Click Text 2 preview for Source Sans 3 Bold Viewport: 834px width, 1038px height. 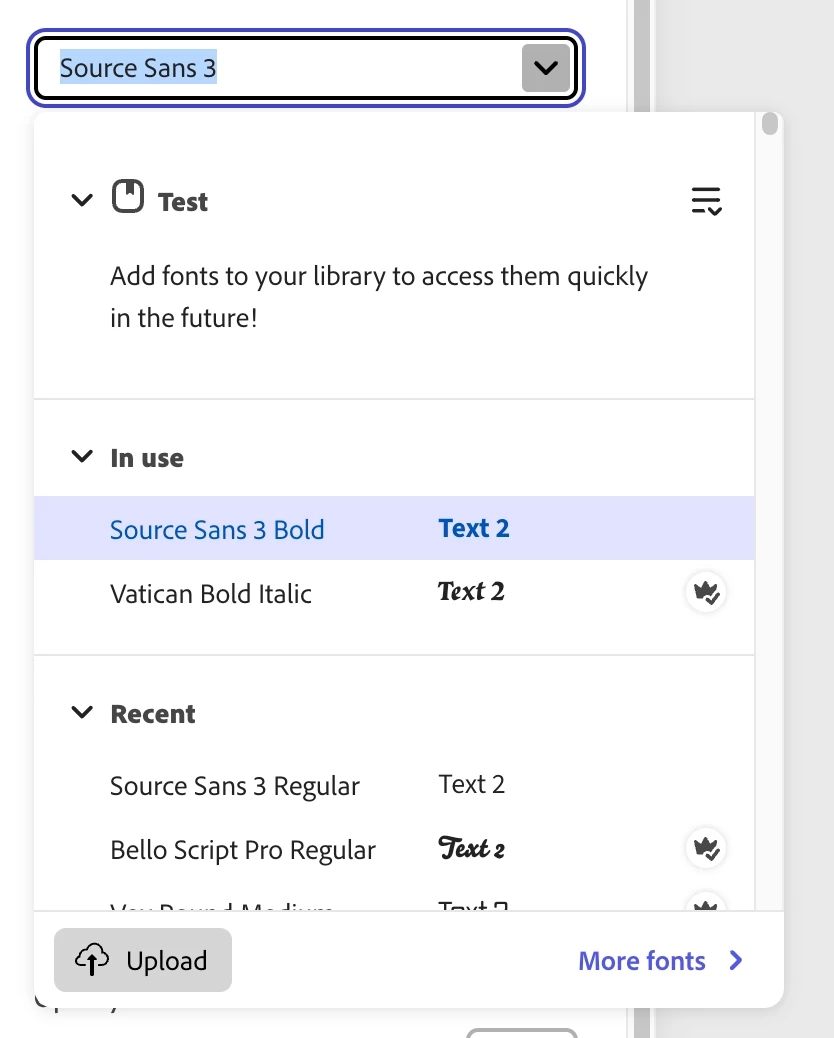(474, 528)
